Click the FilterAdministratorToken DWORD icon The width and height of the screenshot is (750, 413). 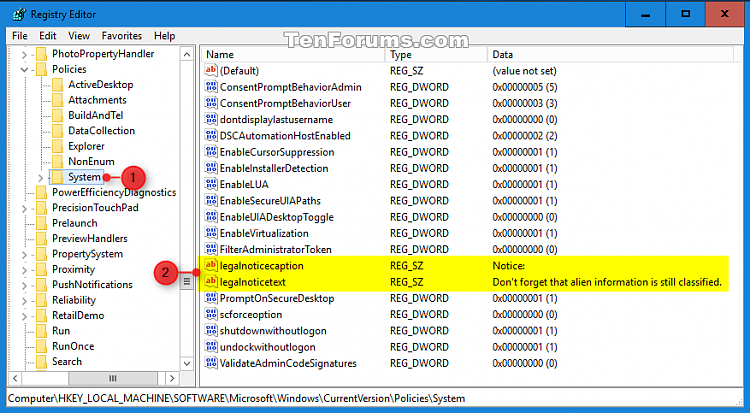[211, 249]
